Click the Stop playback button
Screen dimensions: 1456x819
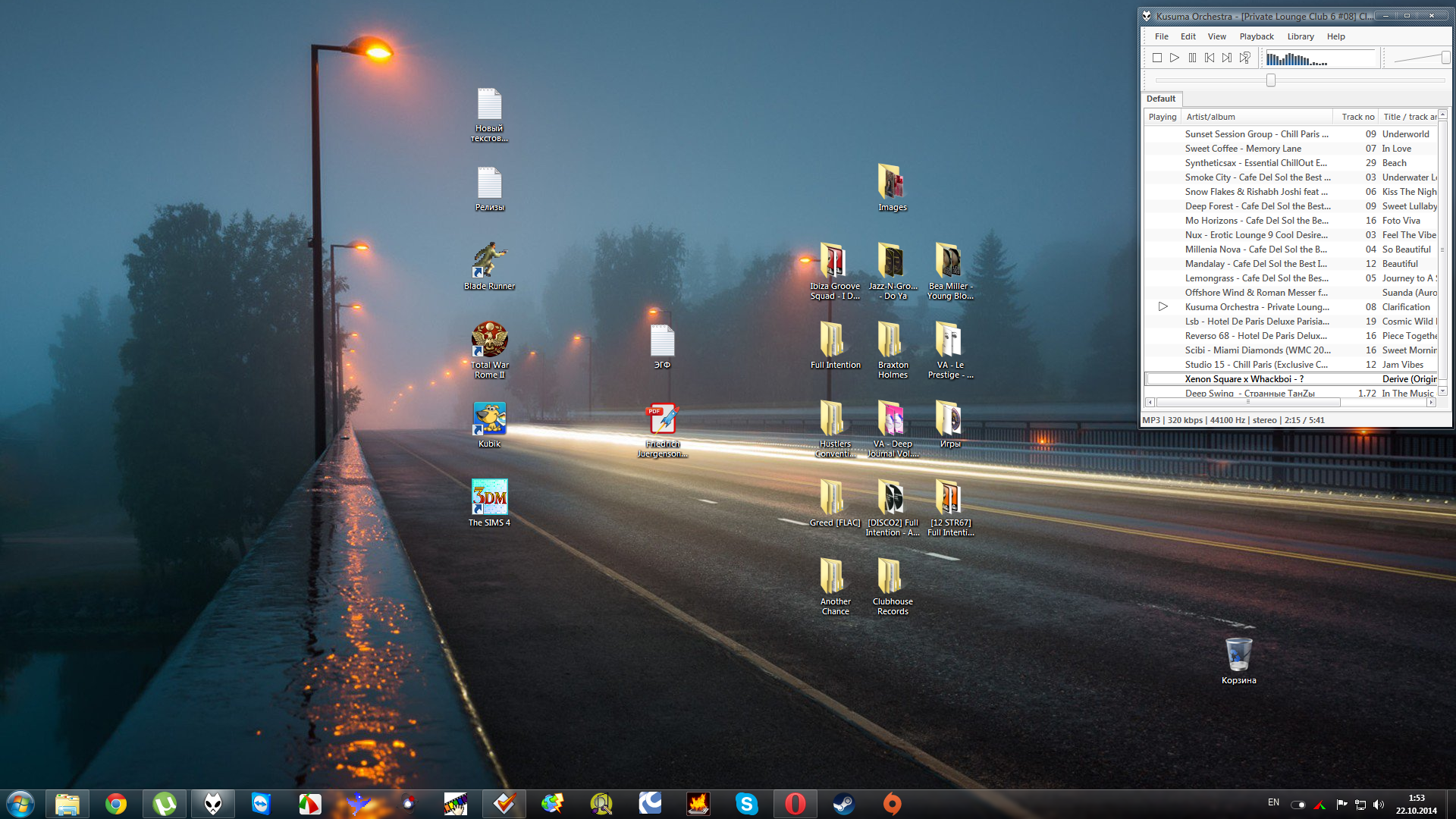pos(1157,58)
